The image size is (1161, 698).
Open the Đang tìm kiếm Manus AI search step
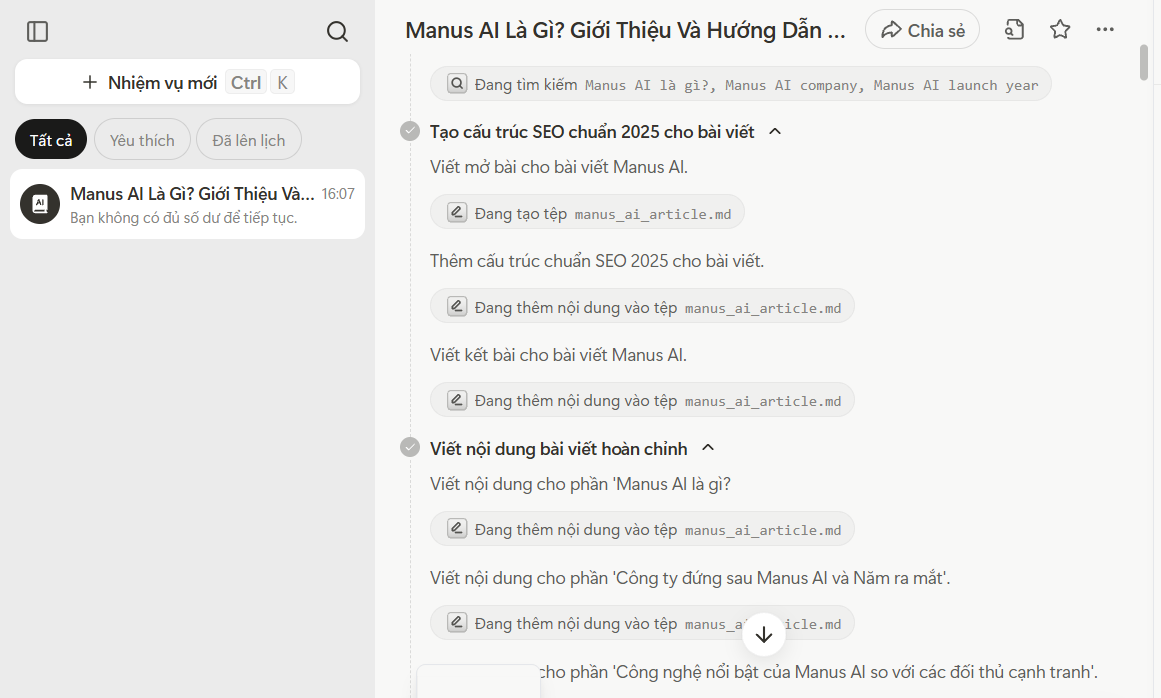(740, 84)
